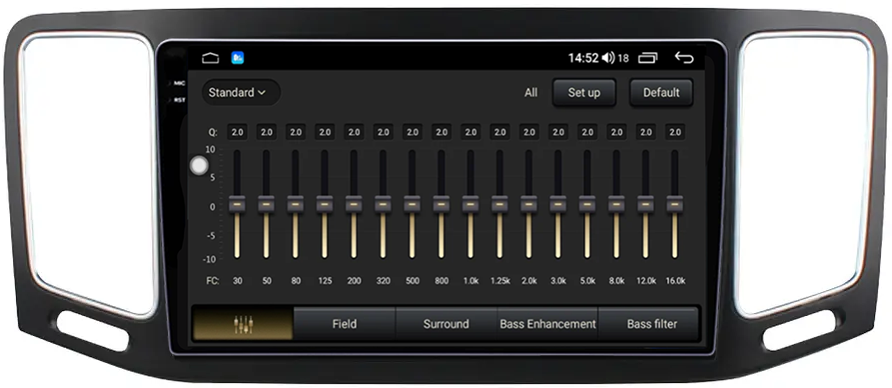Open the Bass filter tab

click(652, 324)
